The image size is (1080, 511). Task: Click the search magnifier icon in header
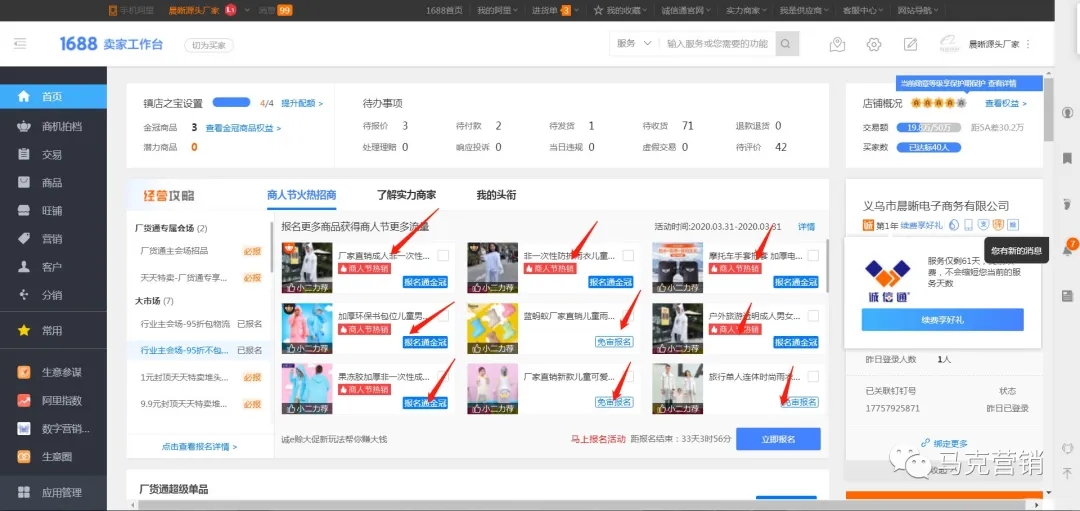coord(788,44)
